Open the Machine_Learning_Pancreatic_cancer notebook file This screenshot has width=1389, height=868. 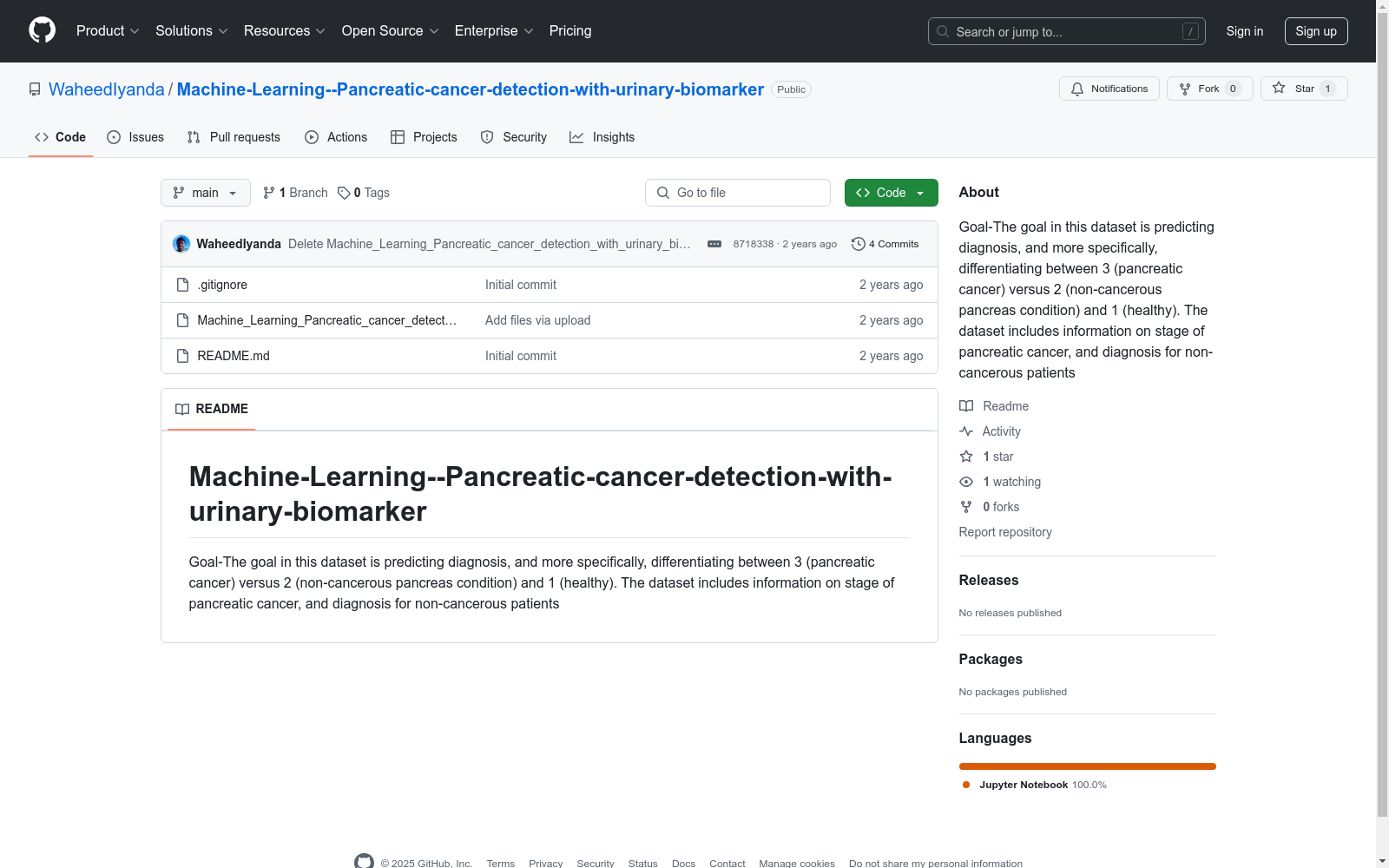click(x=327, y=320)
